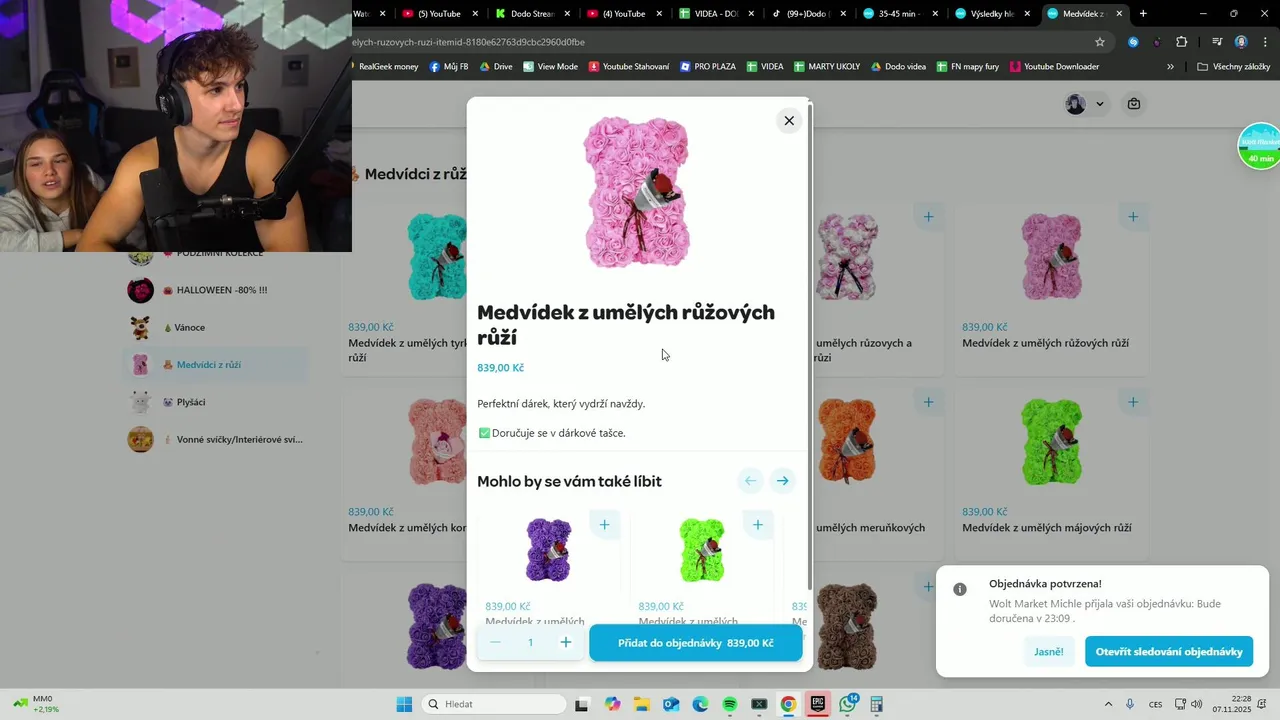The height and width of the screenshot is (720, 1280).
Task: Open a new browser tab
Action: coord(1143,14)
